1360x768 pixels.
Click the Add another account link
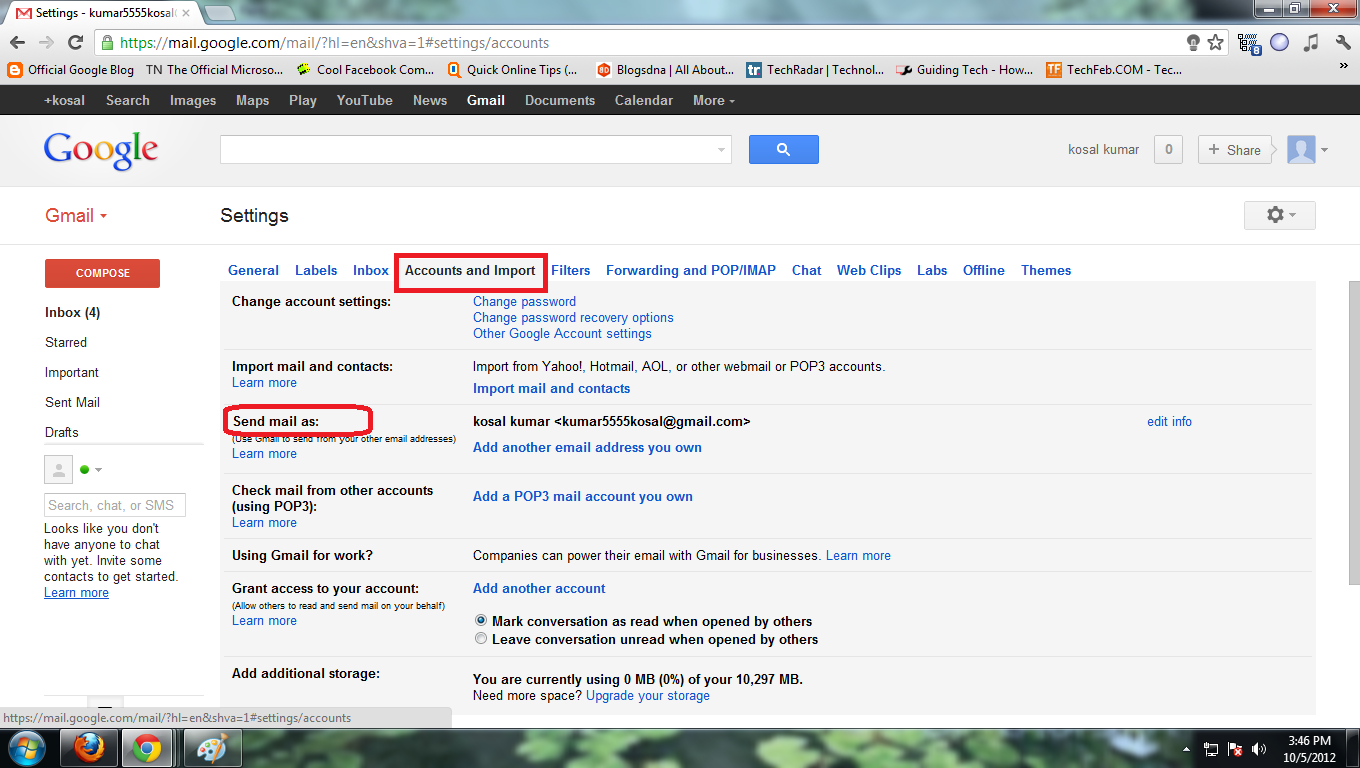pyautogui.click(x=539, y=588)
